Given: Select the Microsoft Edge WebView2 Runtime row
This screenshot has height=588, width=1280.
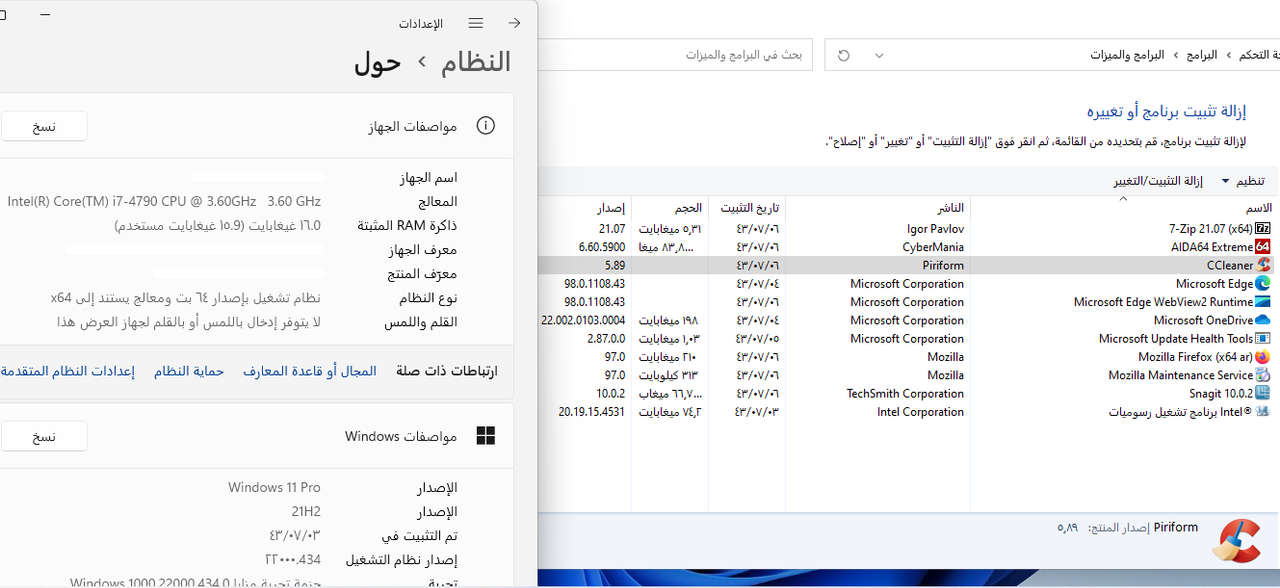Looking at the screenshot, I should [908, 302].
